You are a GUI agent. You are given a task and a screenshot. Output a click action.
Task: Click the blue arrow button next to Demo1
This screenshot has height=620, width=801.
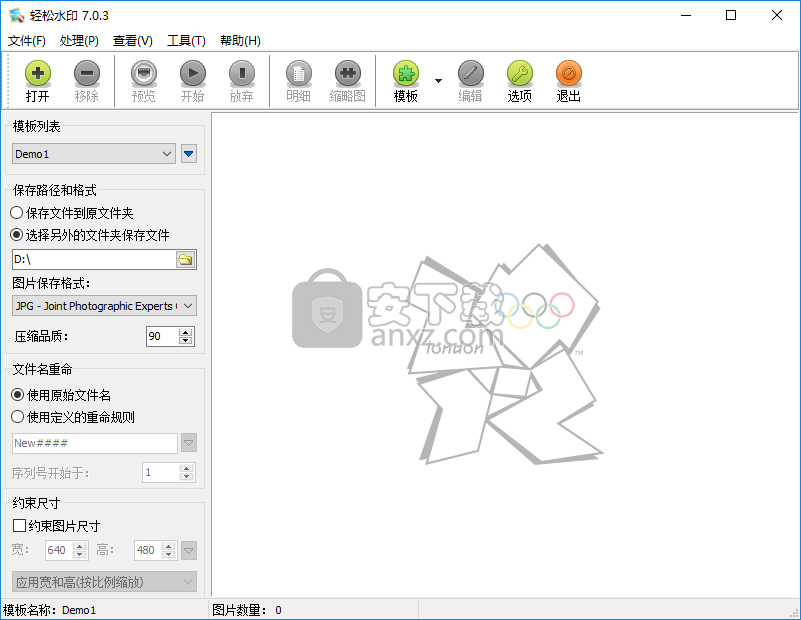click(189, 154)
